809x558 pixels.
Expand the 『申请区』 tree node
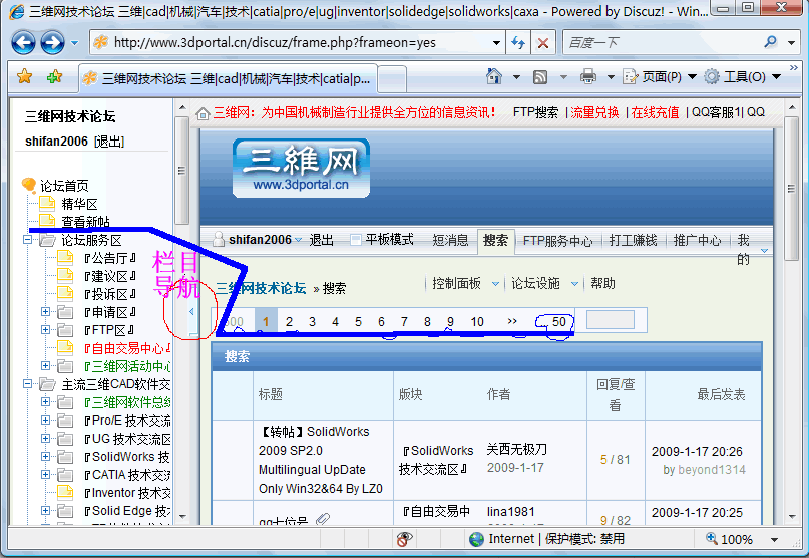[45, 311]
